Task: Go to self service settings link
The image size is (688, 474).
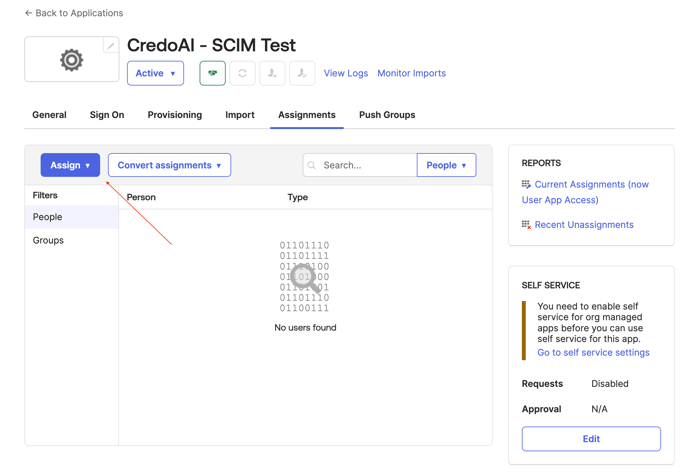Action: tap(593, 352)
